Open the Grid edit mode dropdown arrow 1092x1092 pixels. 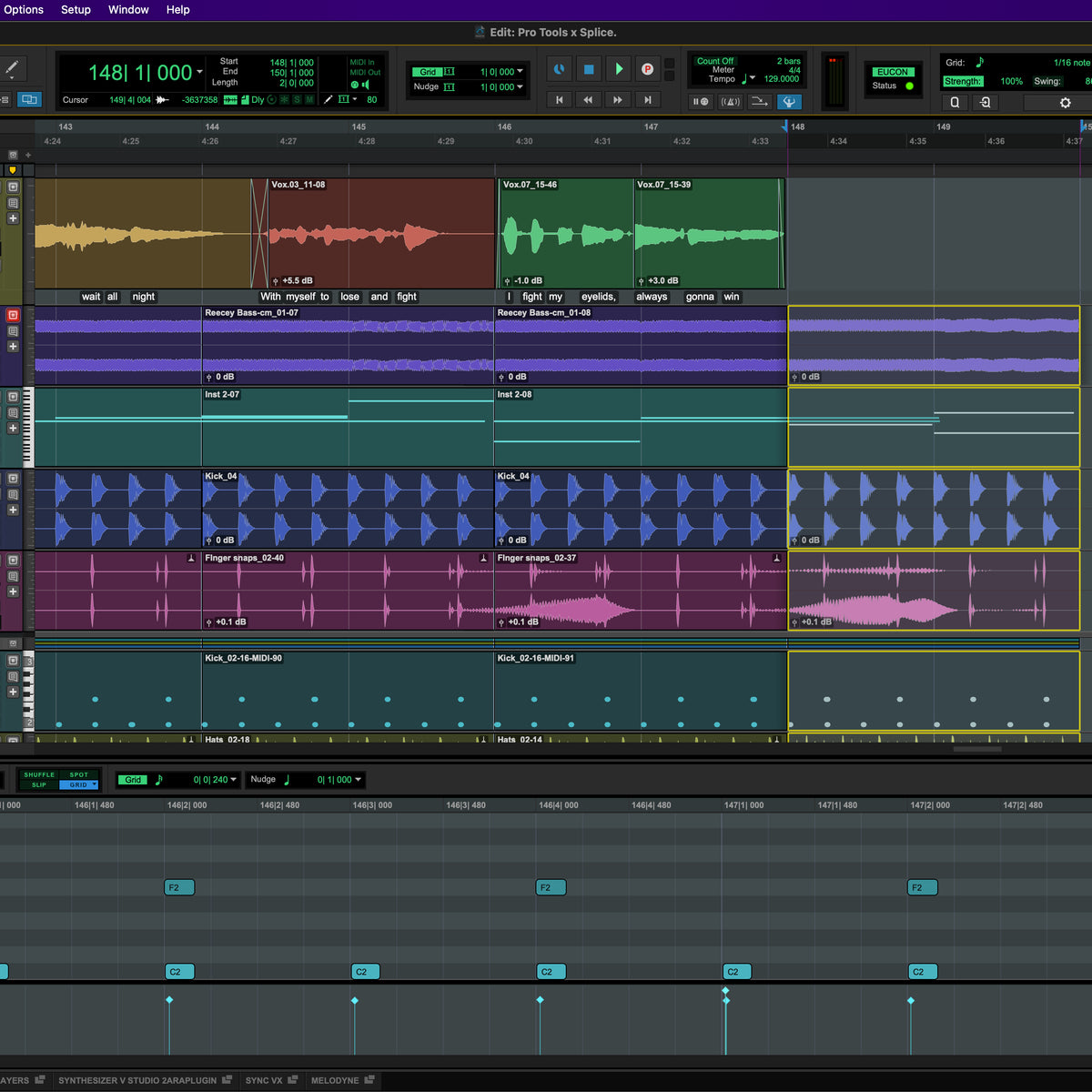[x=93, y=784]
